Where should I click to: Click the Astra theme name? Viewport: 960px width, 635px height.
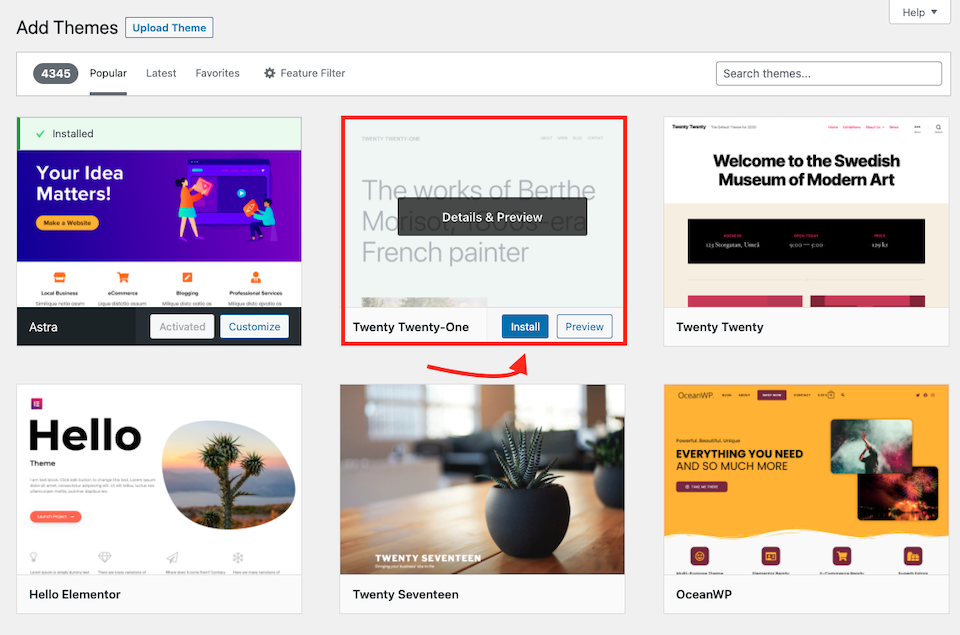pos(43,327)
